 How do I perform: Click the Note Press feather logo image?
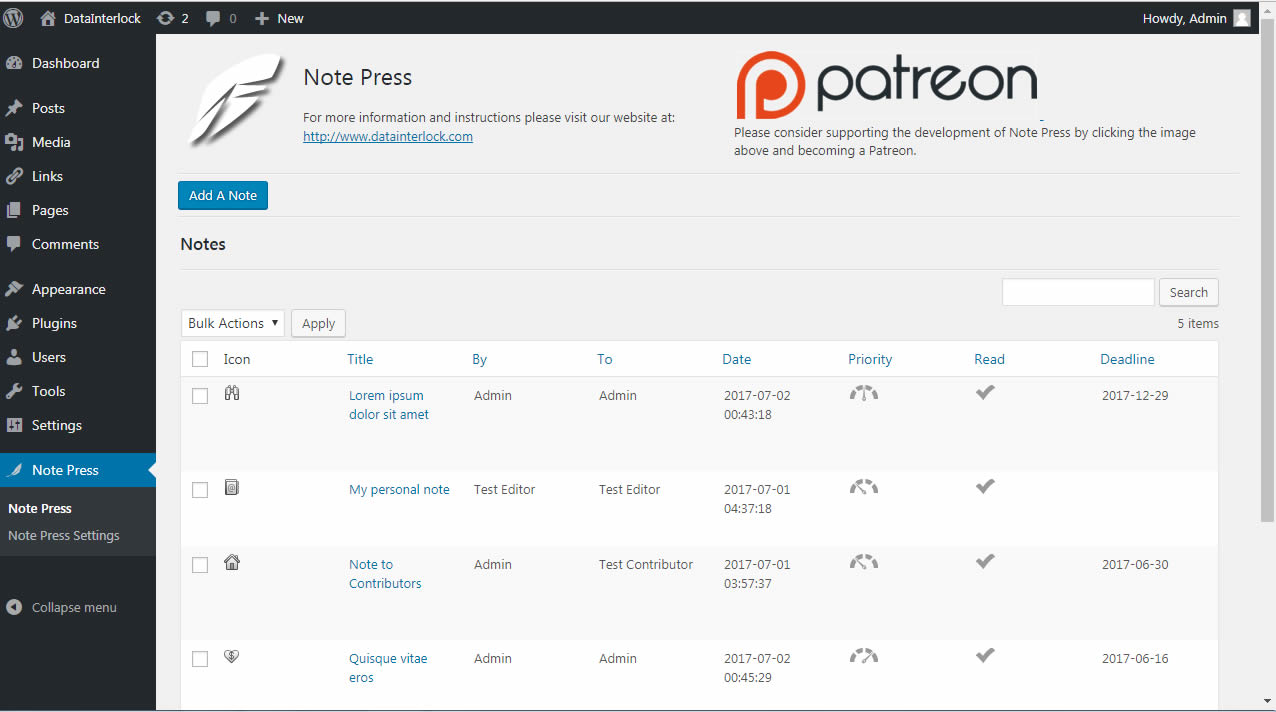point(236,100)
